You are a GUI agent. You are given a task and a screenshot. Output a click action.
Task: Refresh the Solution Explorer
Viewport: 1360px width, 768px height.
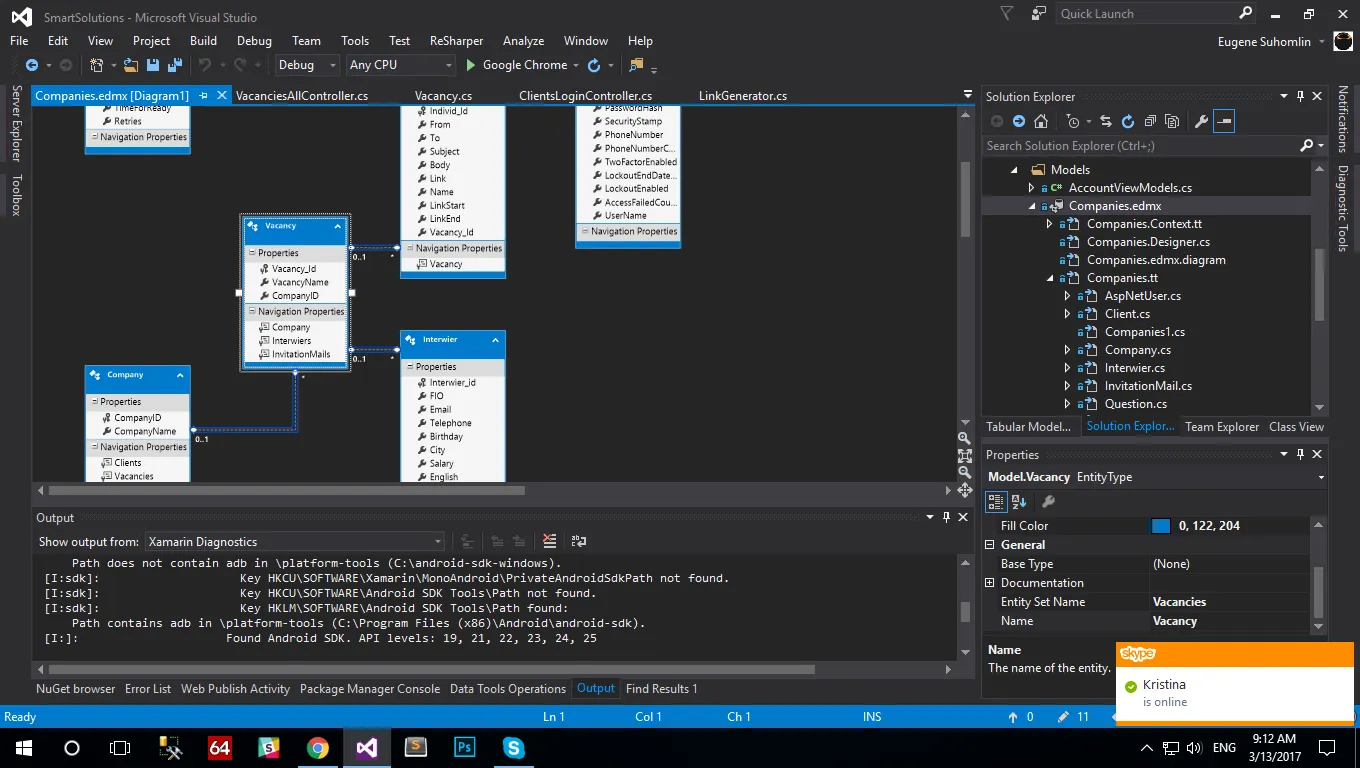pos(1127,121)
